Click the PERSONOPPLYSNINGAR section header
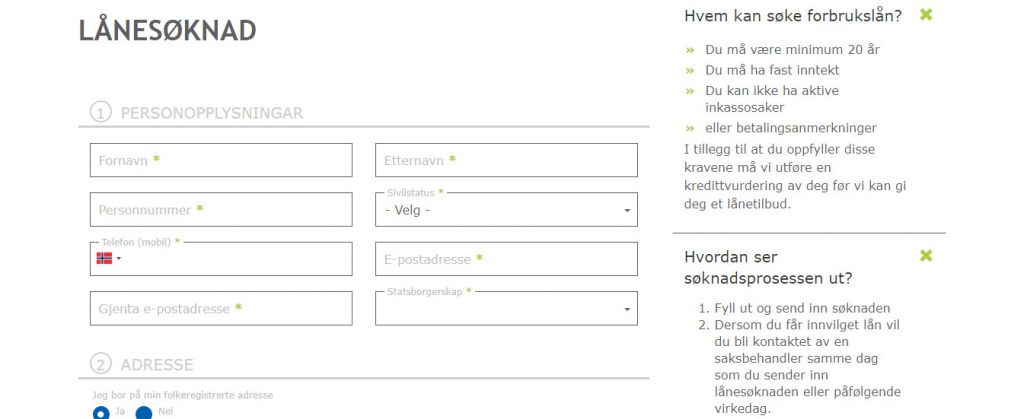This screenshot has width=1024, height=419. 212,113
